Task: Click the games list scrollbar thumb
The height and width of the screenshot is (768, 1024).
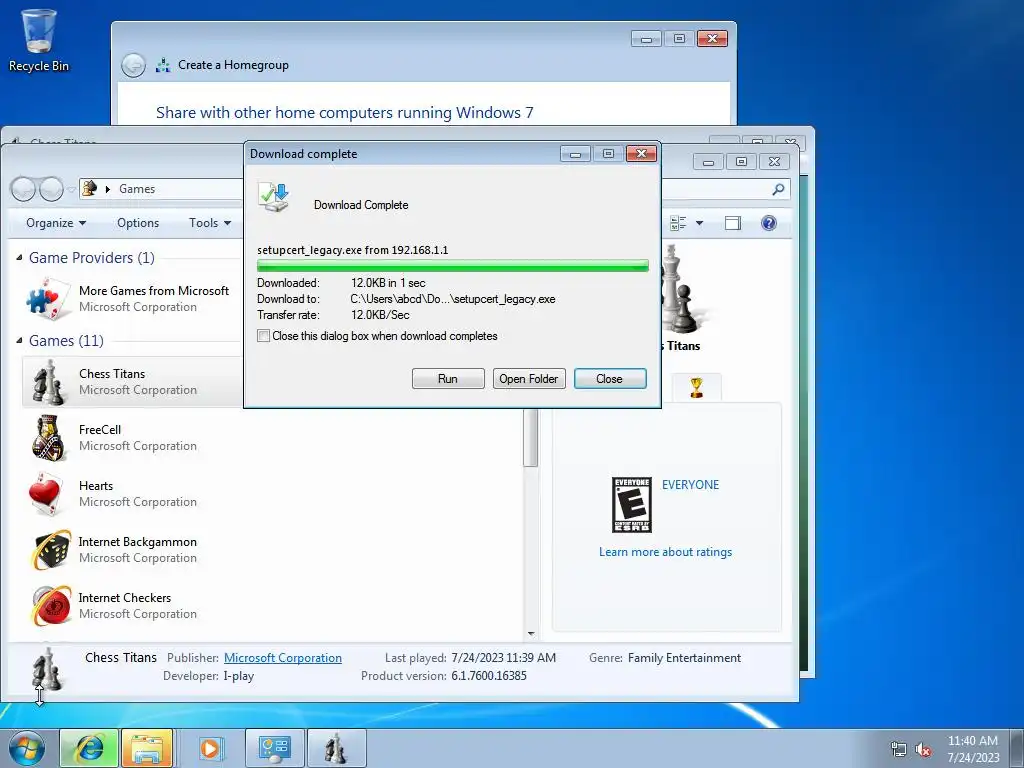Action: pos(531,438)
